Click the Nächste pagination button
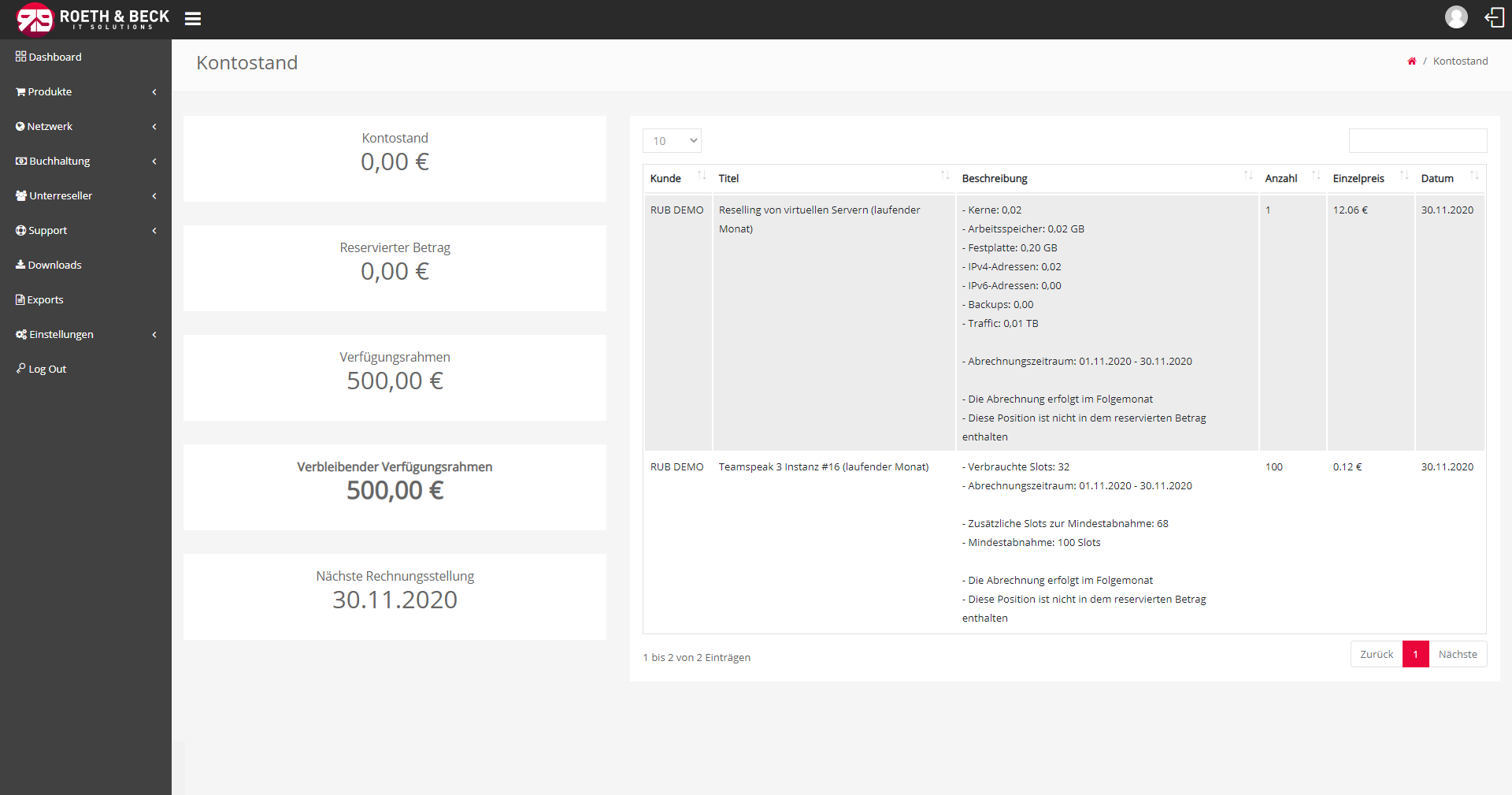Screen dimensions: 1512x795 coord(1458,654)
